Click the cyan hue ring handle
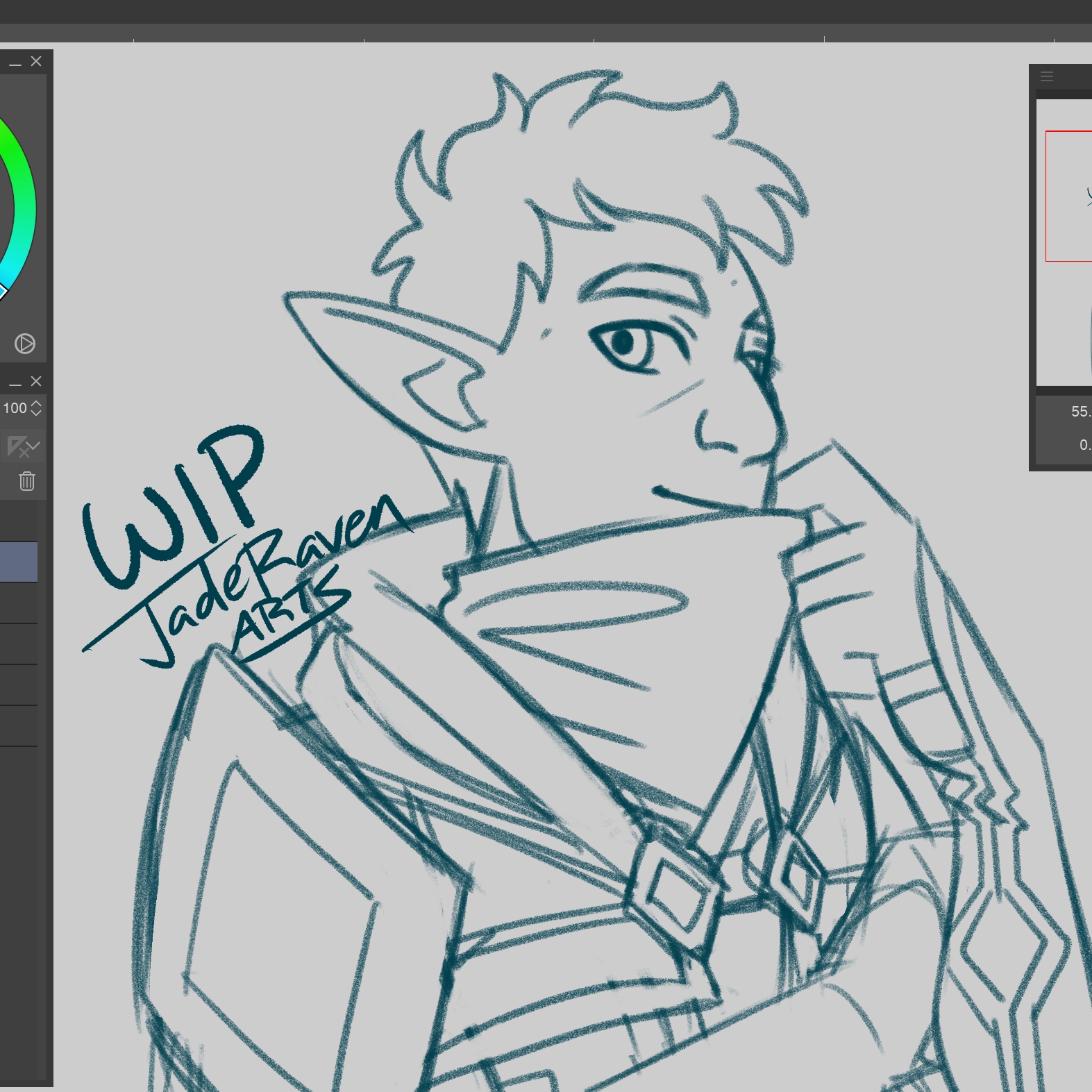 coord(2,291)
